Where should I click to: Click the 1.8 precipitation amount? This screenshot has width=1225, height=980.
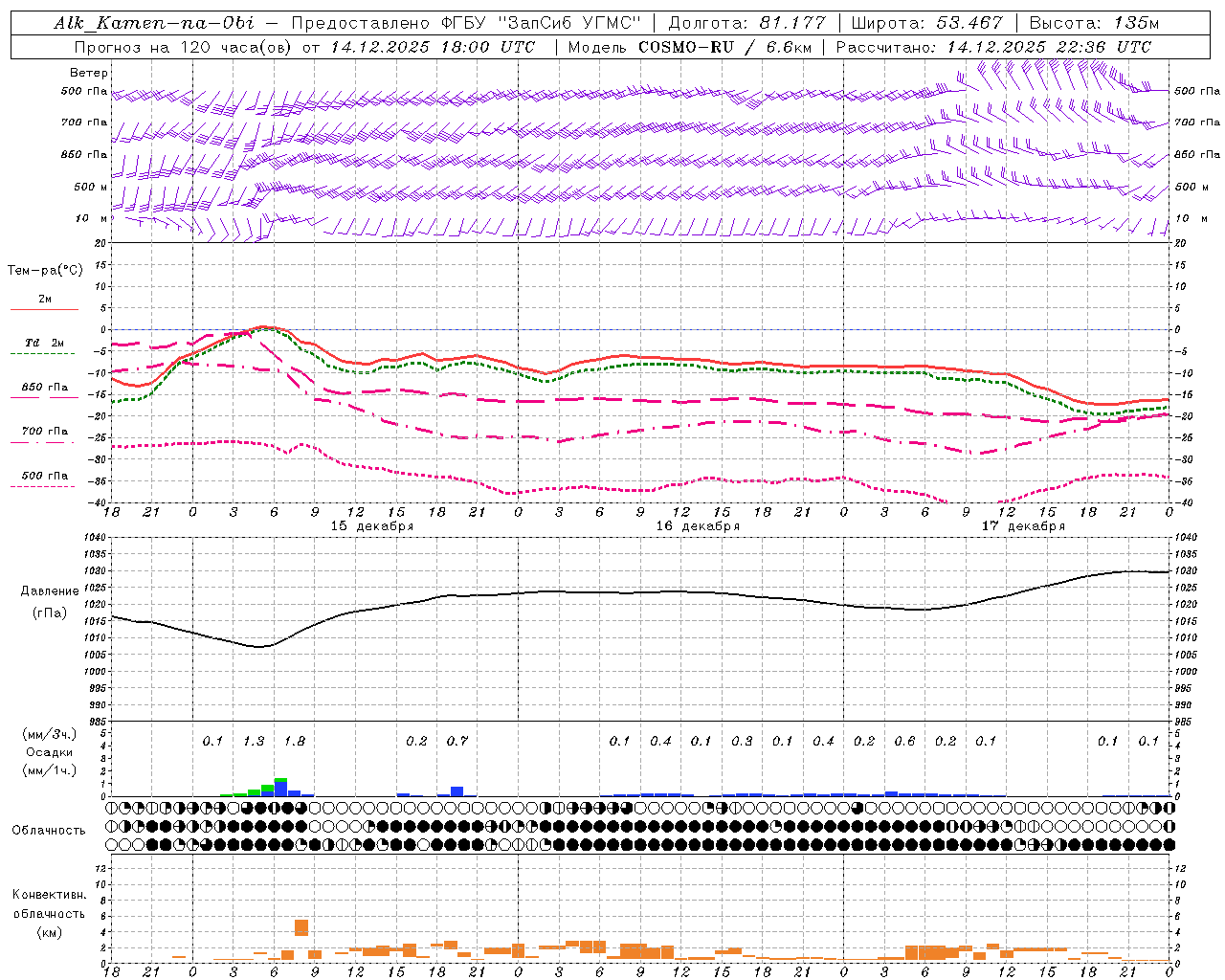click(295, 742)
